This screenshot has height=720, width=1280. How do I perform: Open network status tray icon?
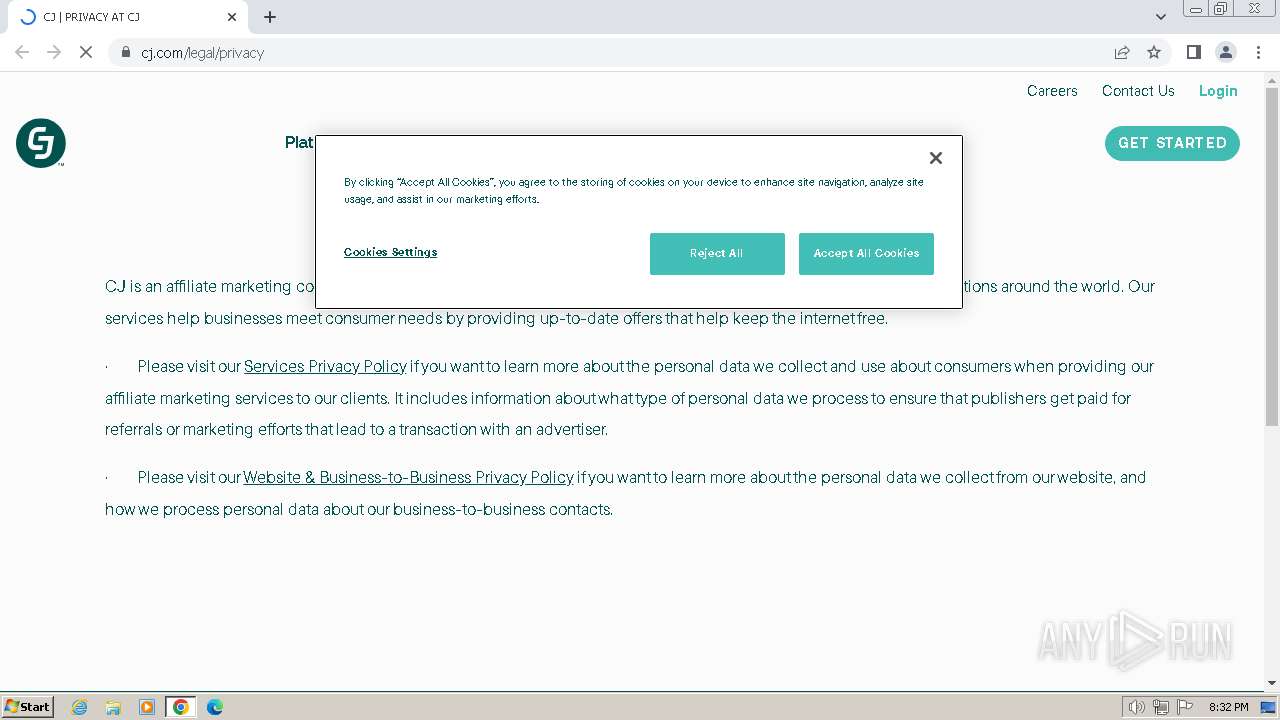[1161, 707]
